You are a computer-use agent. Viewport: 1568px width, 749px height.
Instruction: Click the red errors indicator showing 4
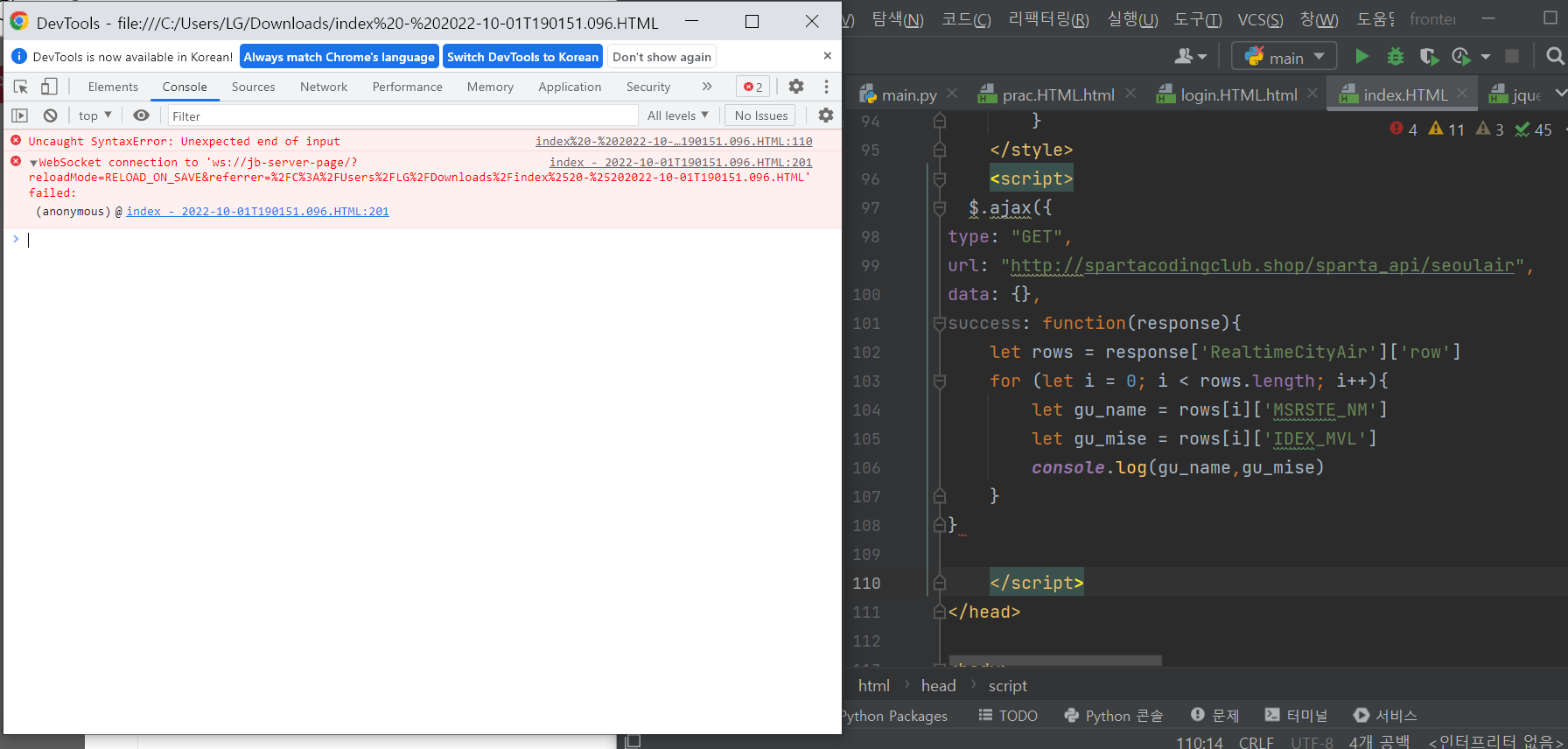(1403, 129)
